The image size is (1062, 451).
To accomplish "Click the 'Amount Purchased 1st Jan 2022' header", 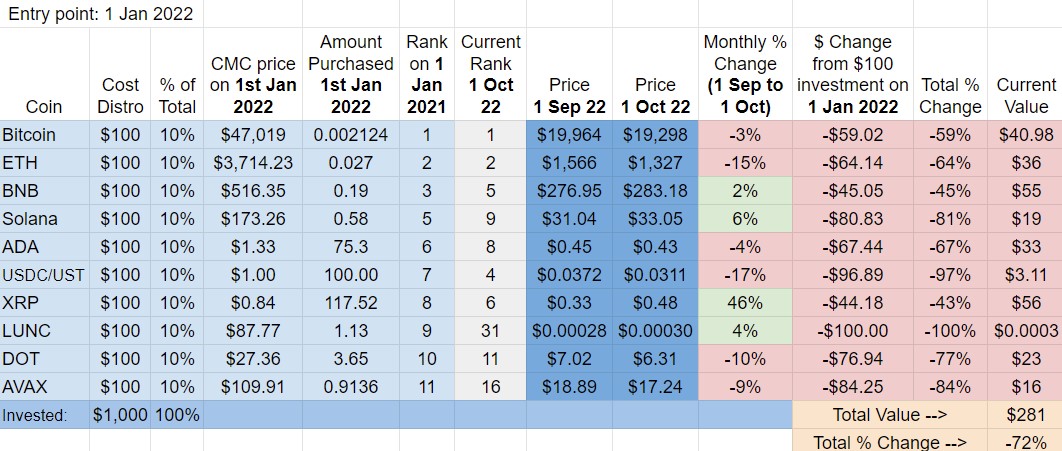I will [x=351, y=74].
